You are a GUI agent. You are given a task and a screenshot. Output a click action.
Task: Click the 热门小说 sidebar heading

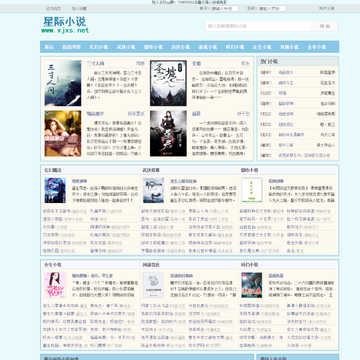[x=269, y=62]
